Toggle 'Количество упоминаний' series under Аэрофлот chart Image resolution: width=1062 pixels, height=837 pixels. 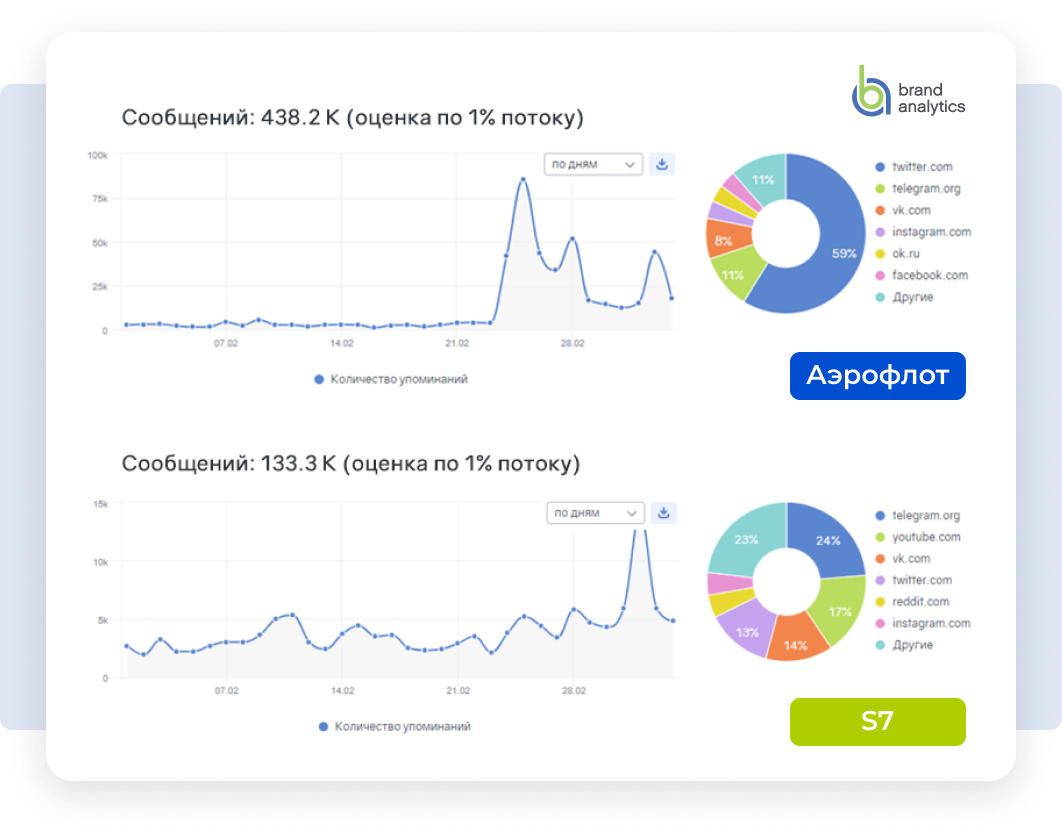(391, 379)
